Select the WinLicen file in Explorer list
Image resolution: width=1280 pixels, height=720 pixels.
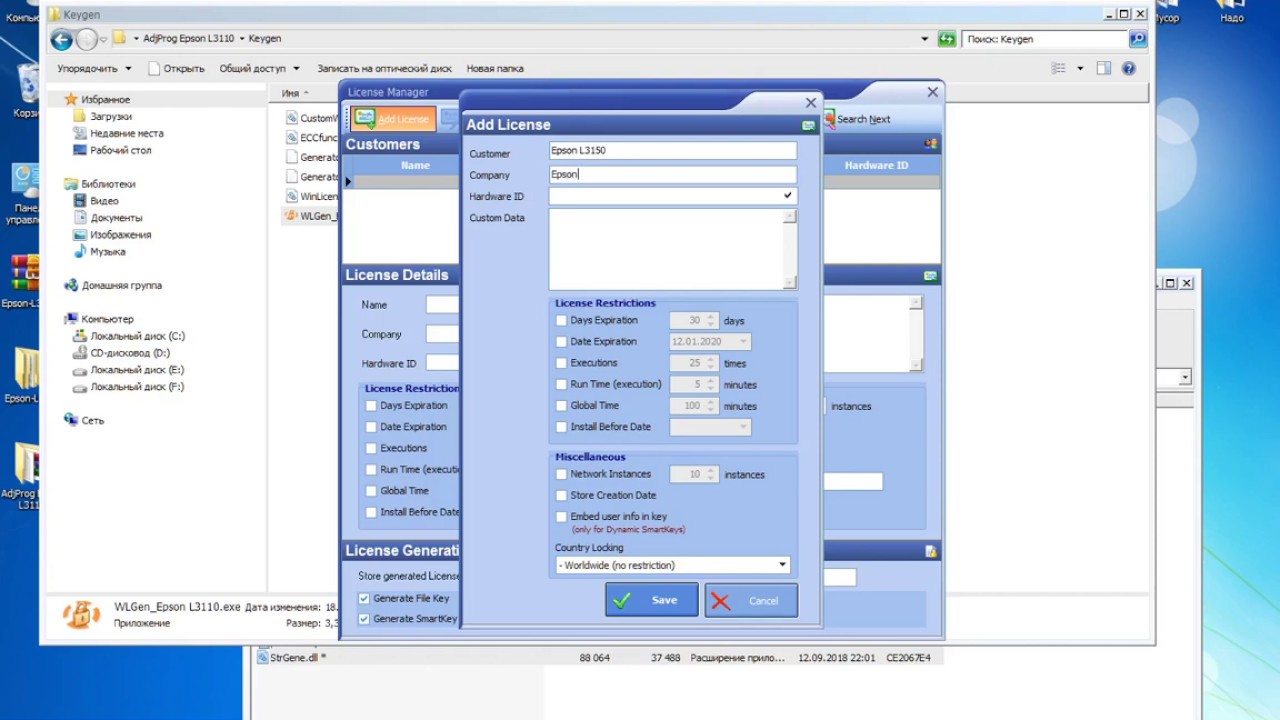tap(312, 196)
